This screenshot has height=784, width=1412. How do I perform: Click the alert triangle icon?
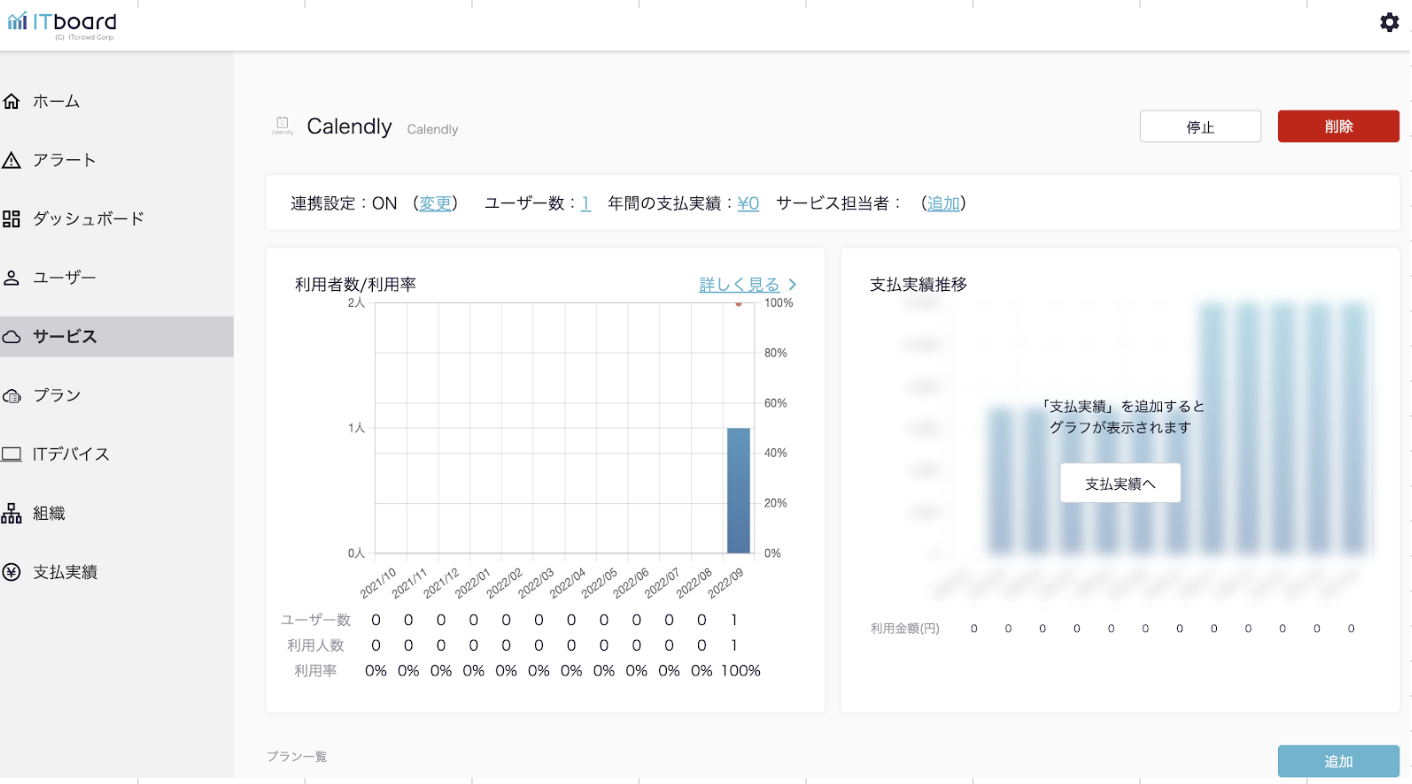(x=12, y=160)
